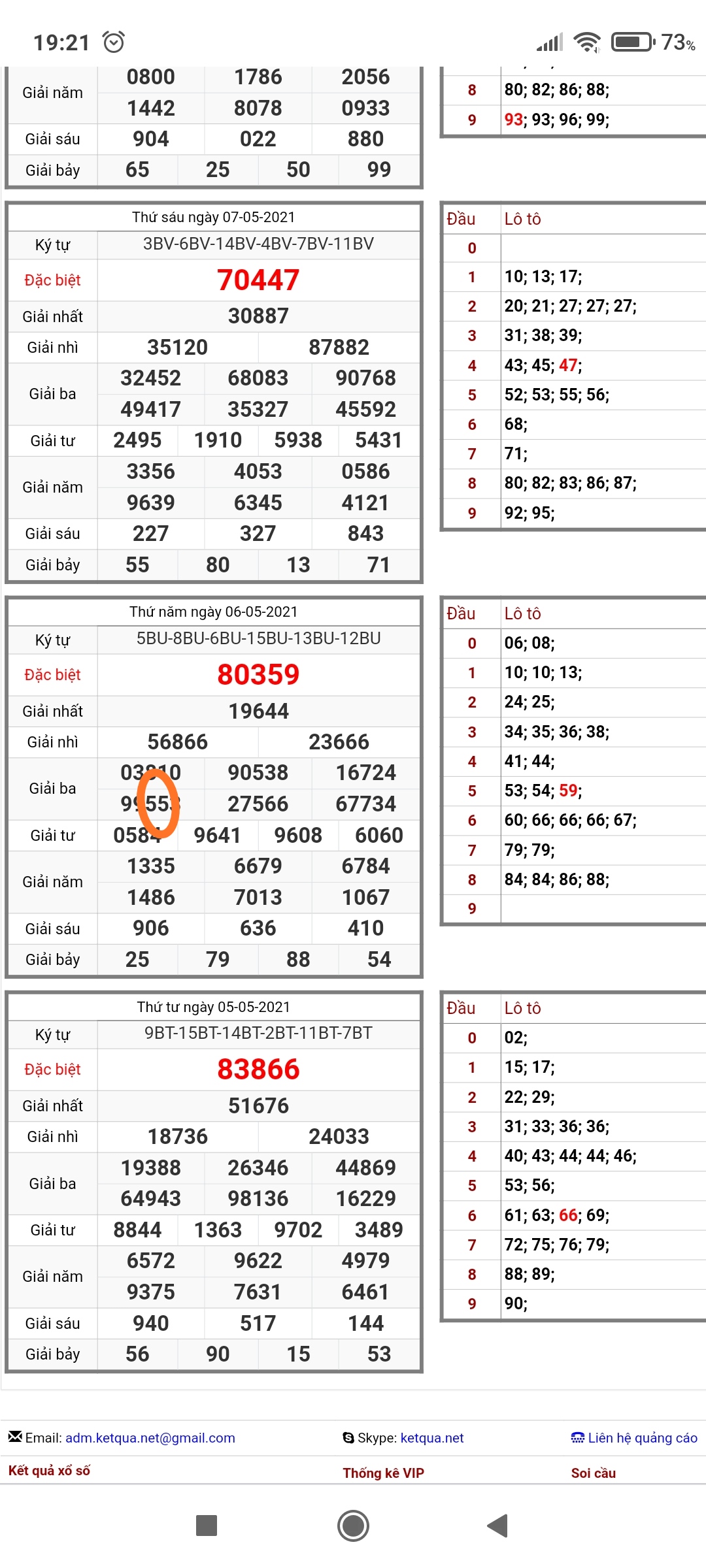Open the ketqua.net Skype link
This screenshot has width=706, height=1568.
tap(432, 1438)
